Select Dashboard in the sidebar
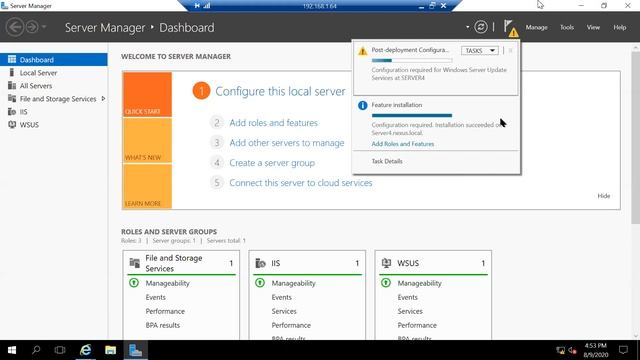The height and width of the screenshot is (360, 640). pyautogui.click(x=54, y=60)
